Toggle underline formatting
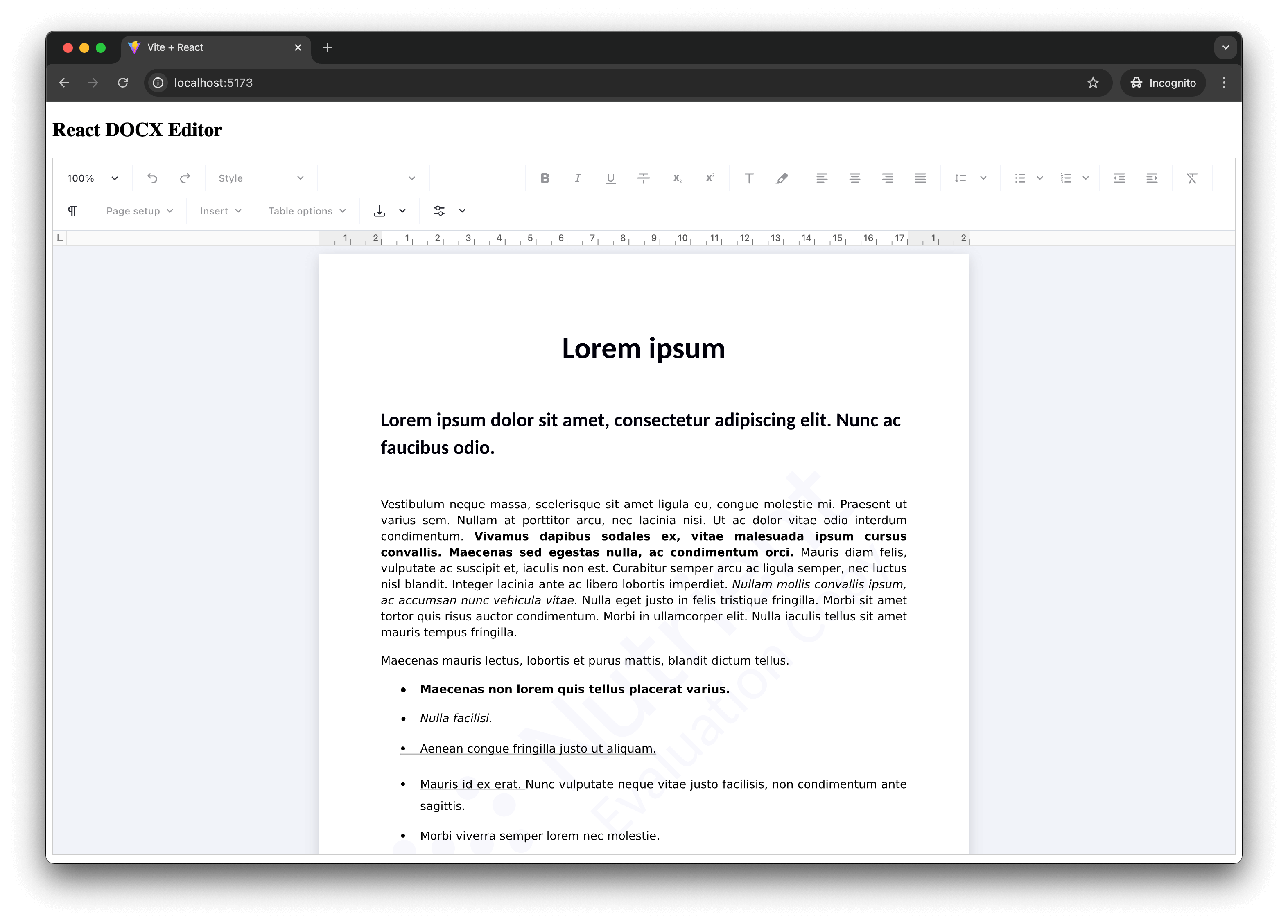Image resolution: width=1288 pixels, height=924 pixels. (x=610, y=178)
